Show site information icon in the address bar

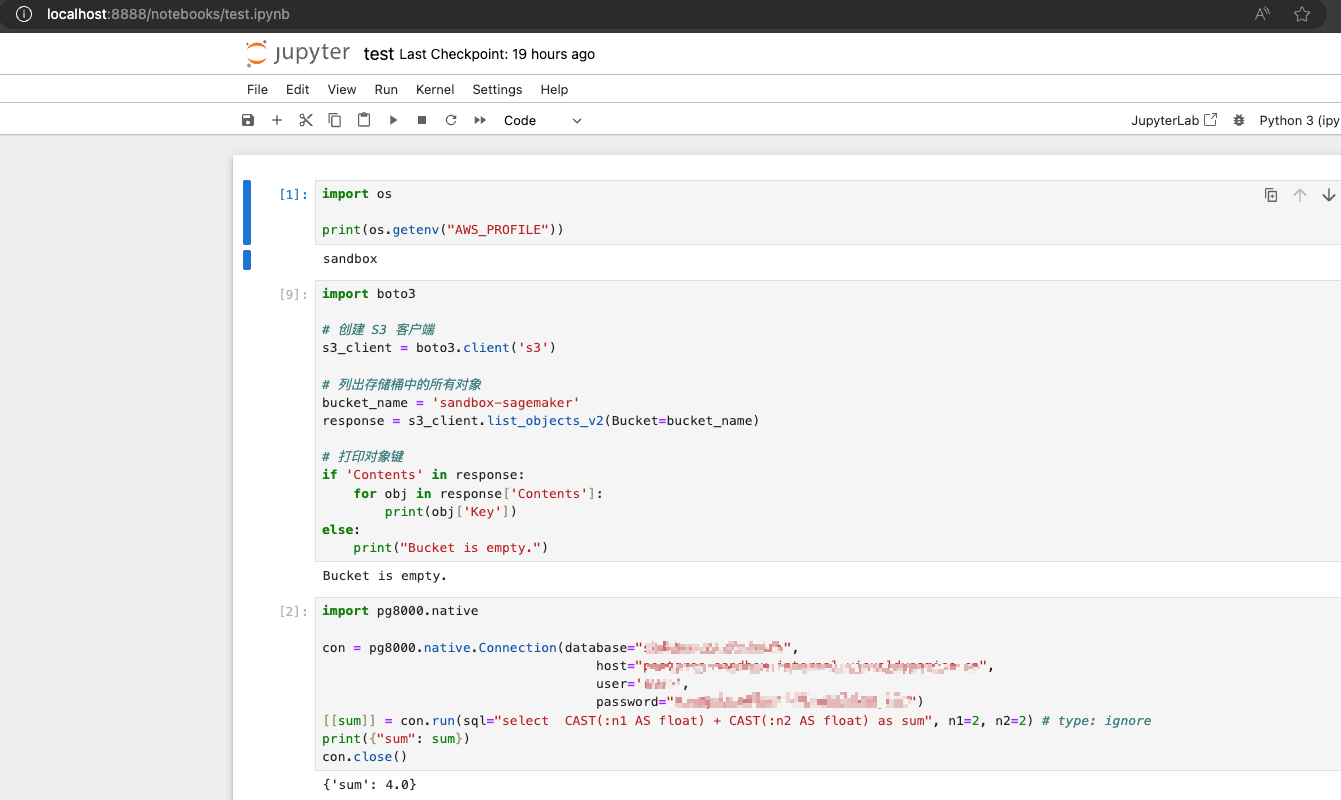click(24, 15)
